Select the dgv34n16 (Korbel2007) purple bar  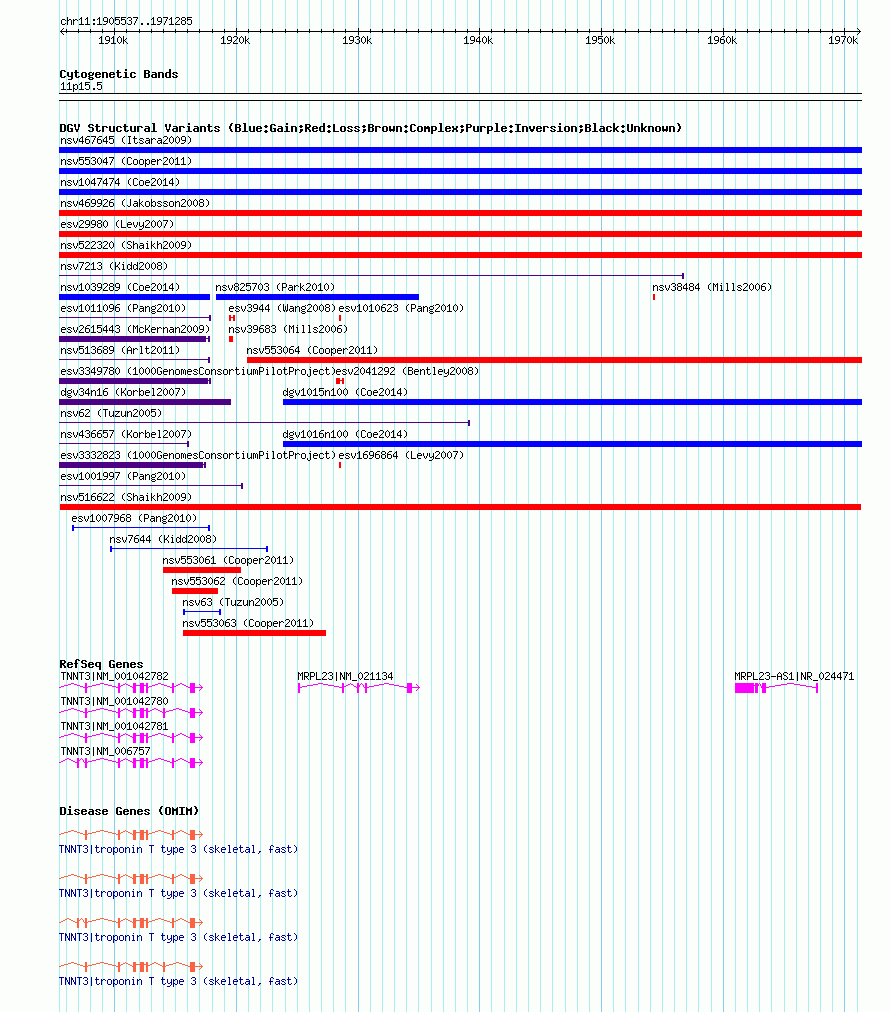click(x=145, y=402)
